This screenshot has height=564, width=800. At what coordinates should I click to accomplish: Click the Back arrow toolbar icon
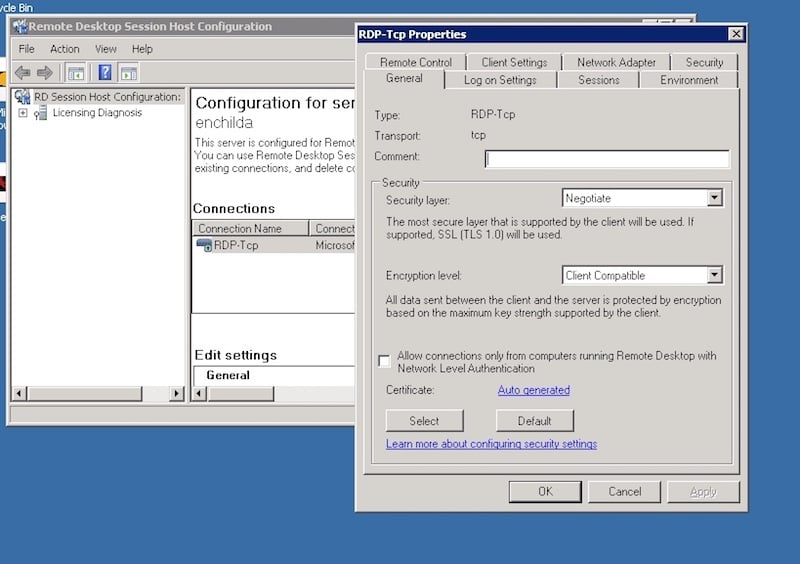[x=22, y=73]
